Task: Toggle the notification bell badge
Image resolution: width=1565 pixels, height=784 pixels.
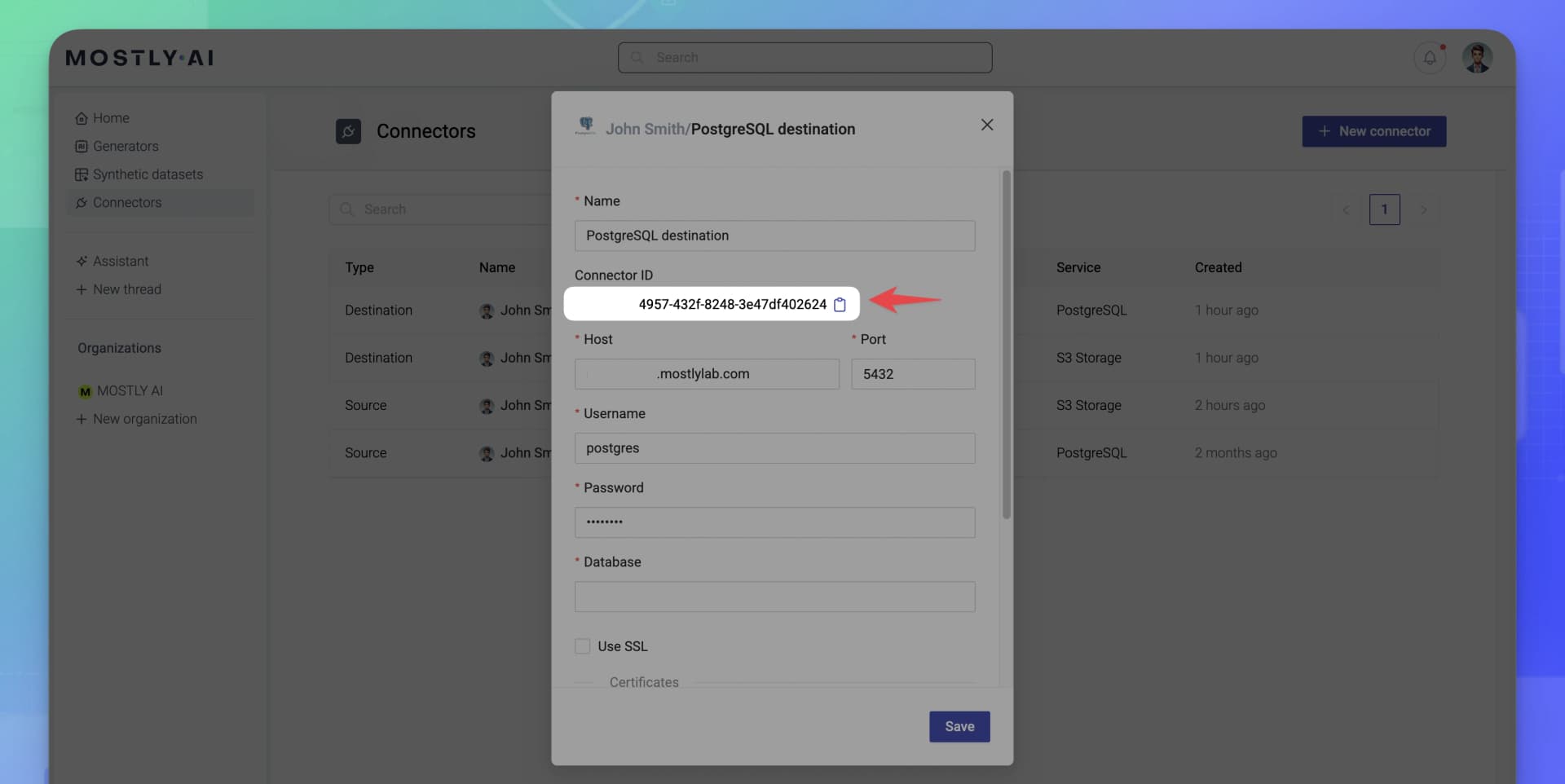Action: (1441, 46)
